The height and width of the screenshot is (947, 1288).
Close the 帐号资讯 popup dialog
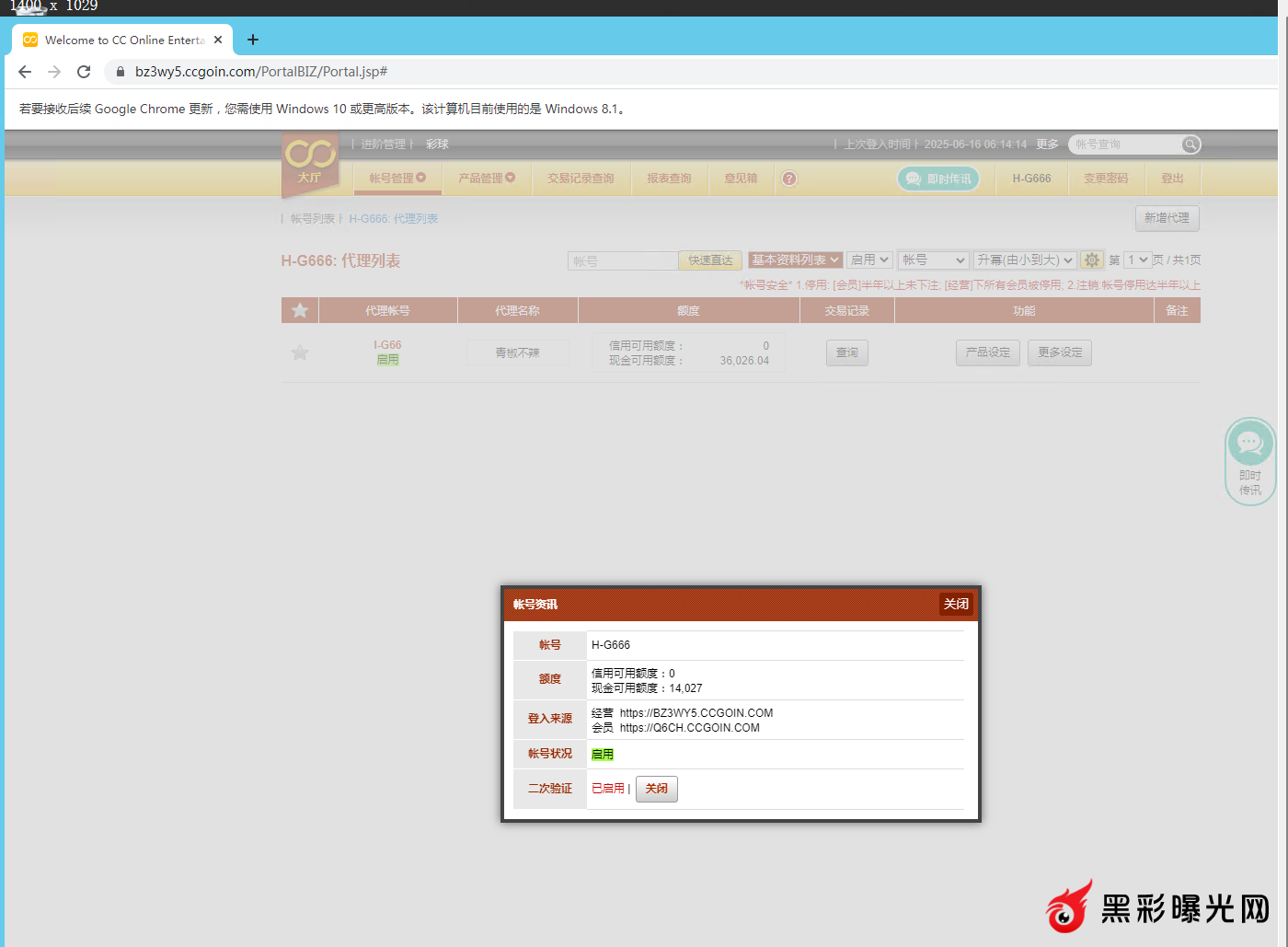pyautogui.click(x=956, y=604)
